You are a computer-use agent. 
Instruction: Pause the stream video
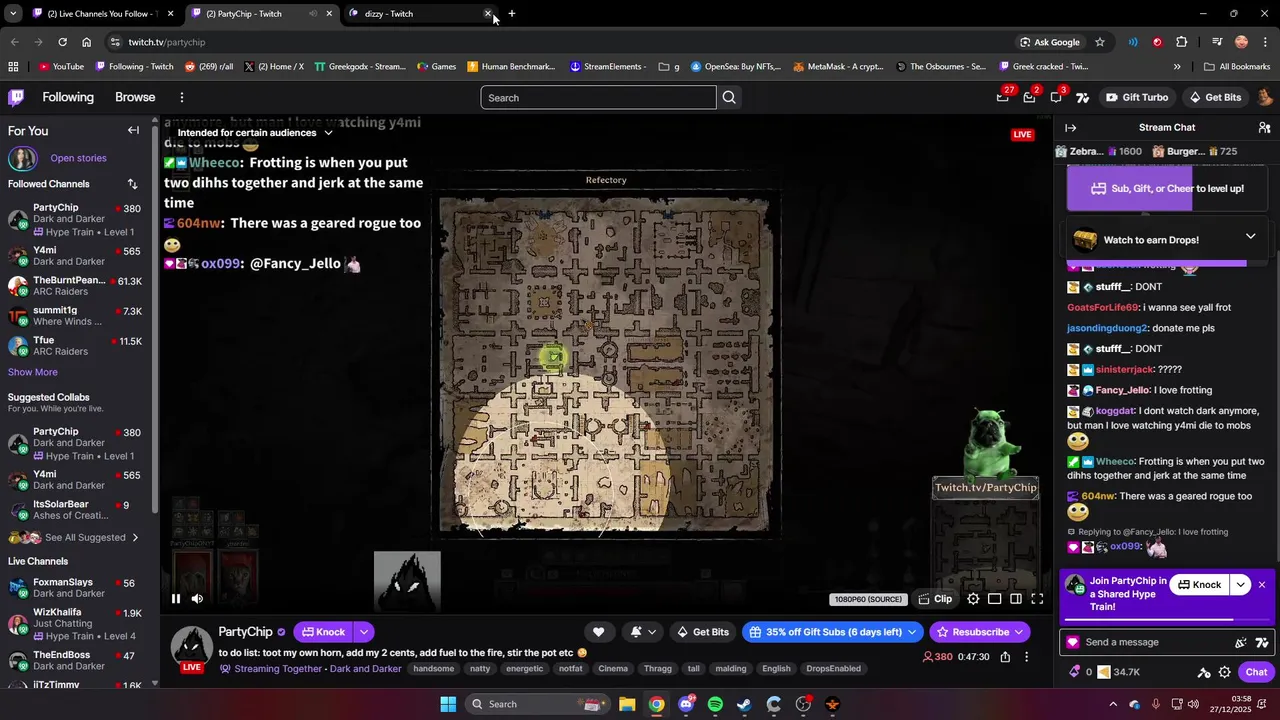pyautogui.click(x=176, y=599)
